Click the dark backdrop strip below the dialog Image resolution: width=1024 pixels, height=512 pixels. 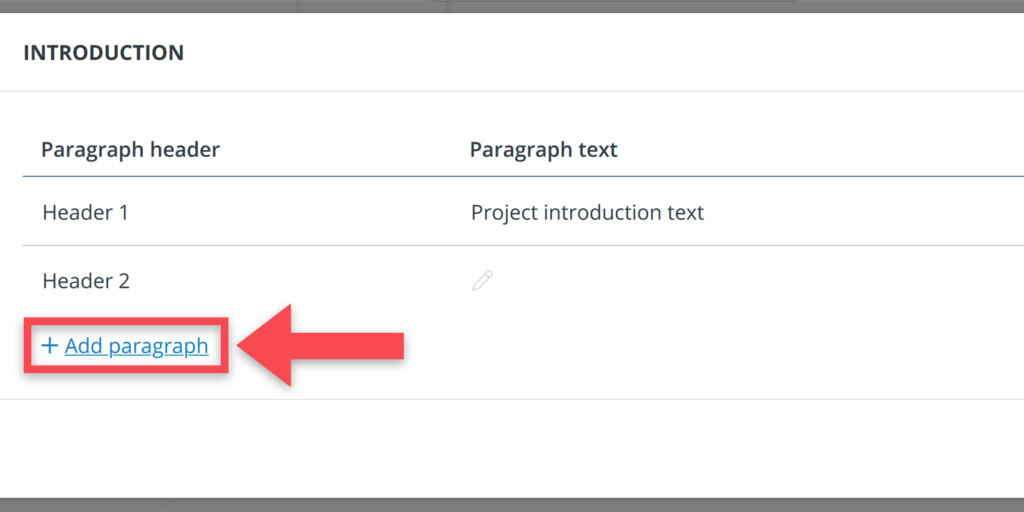[512, 504]
